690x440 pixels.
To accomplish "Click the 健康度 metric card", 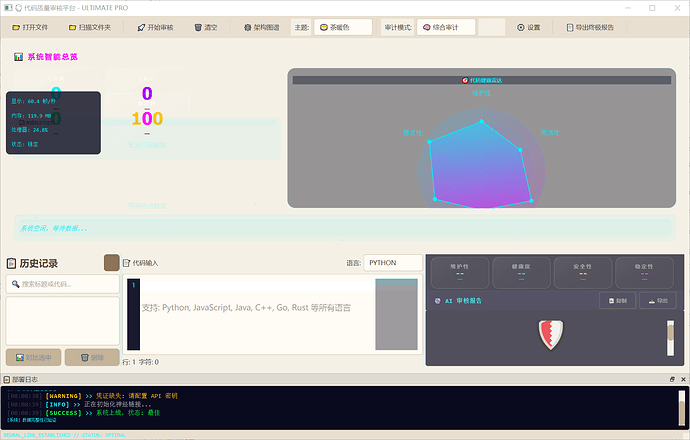I will click(x=521, y=273).
